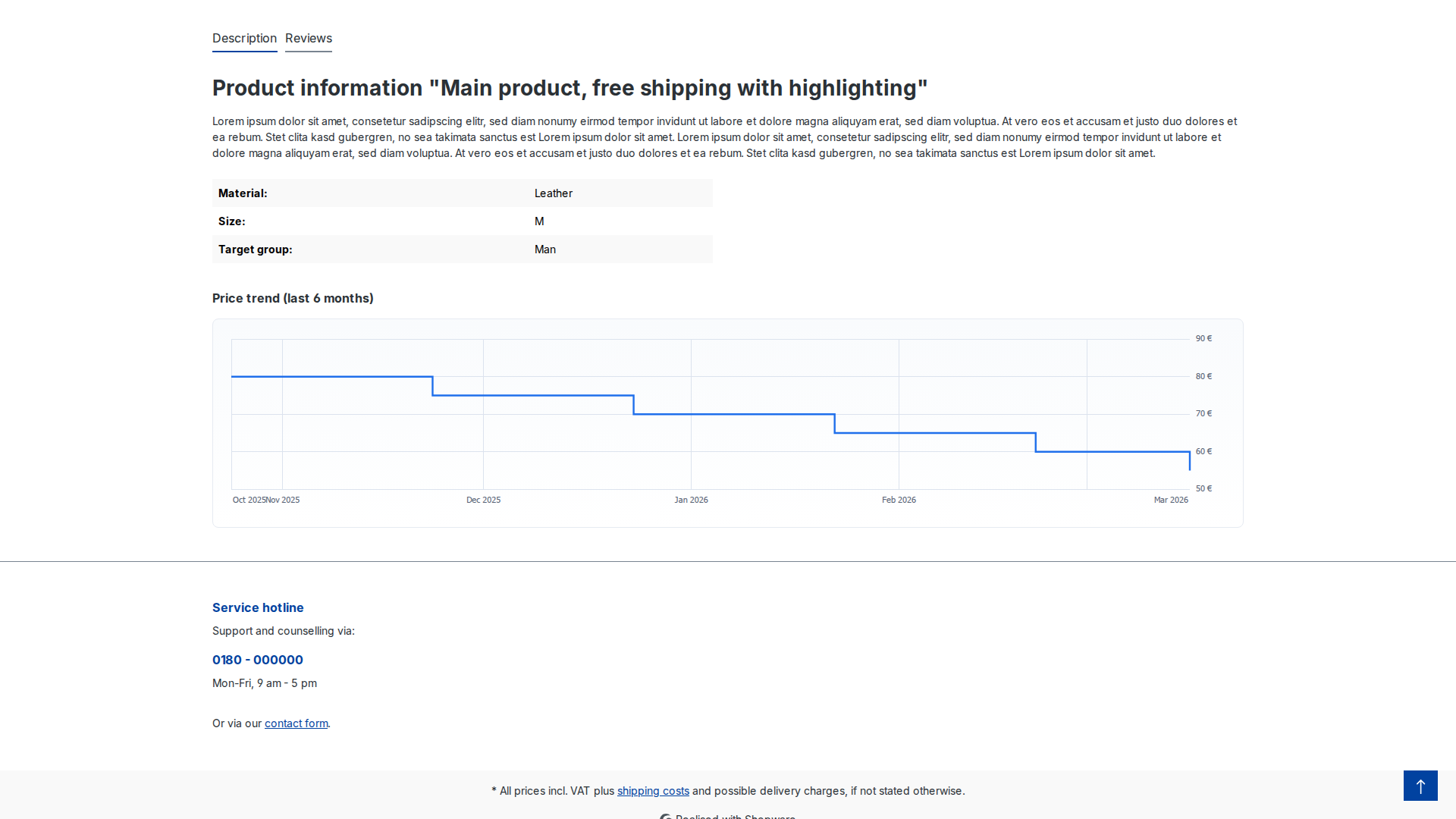The image size is (1456, 819).
Task: Click the Price trend heading
Action: tap(293, 298)
